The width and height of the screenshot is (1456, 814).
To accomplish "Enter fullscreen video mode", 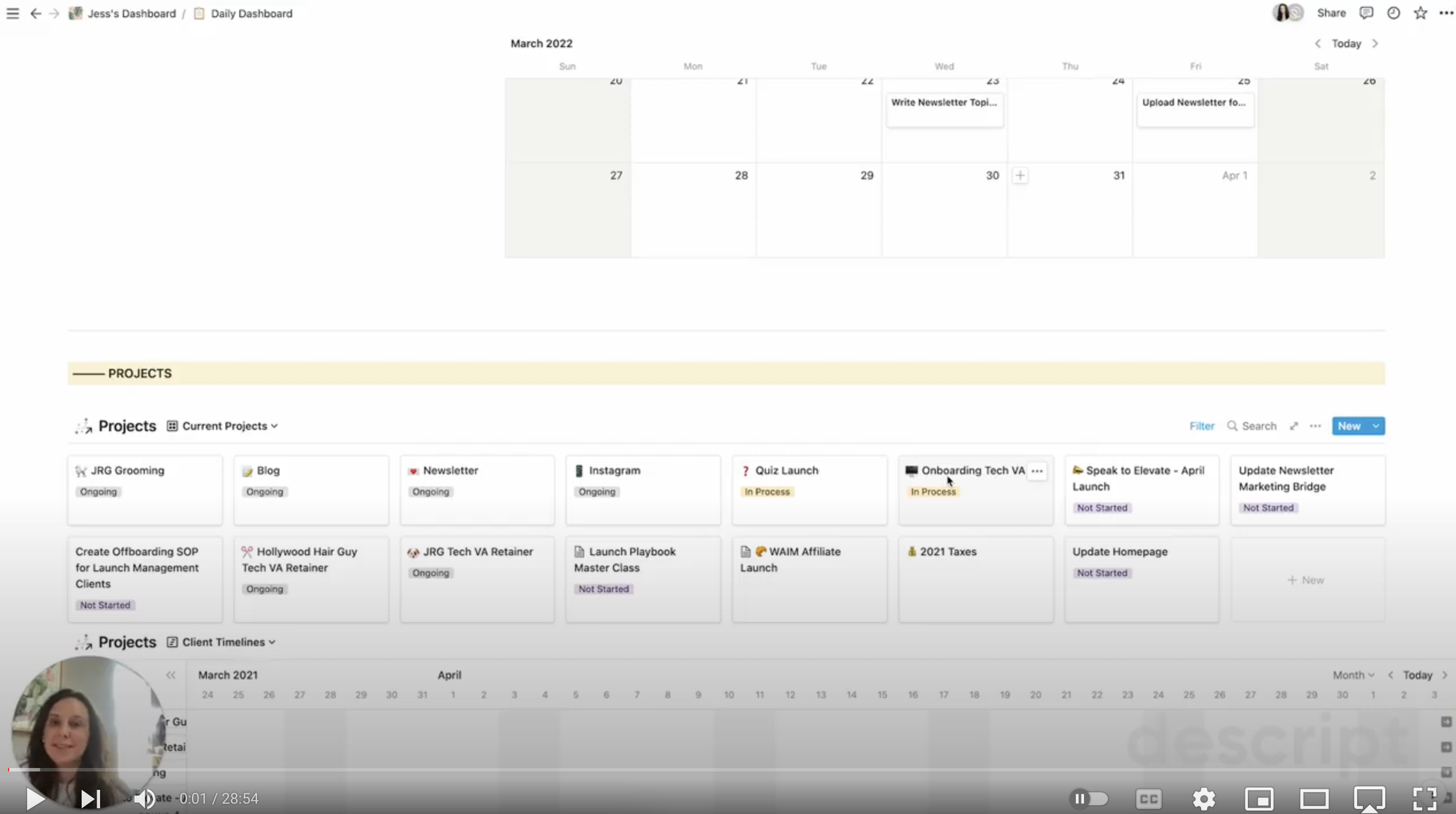I will [x=1425, y=798].
